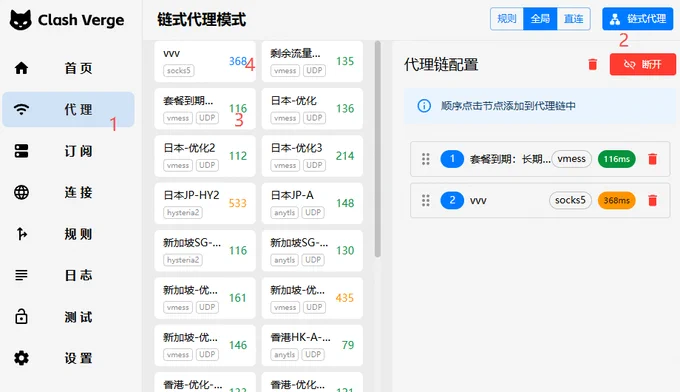
Task: Click the 146 delay value
Action: tap(238, 345)
